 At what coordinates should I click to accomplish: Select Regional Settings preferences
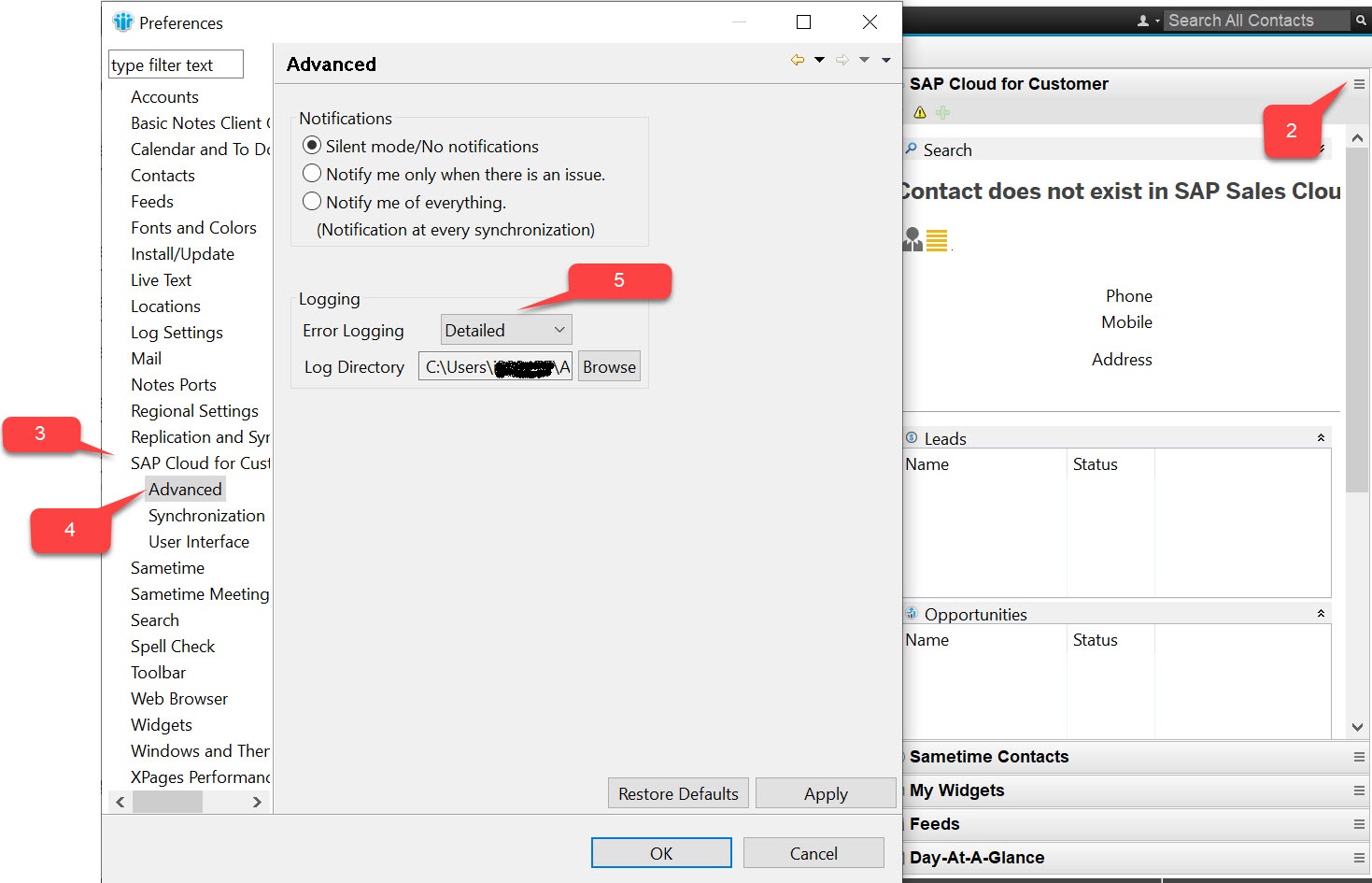[194, 411]
